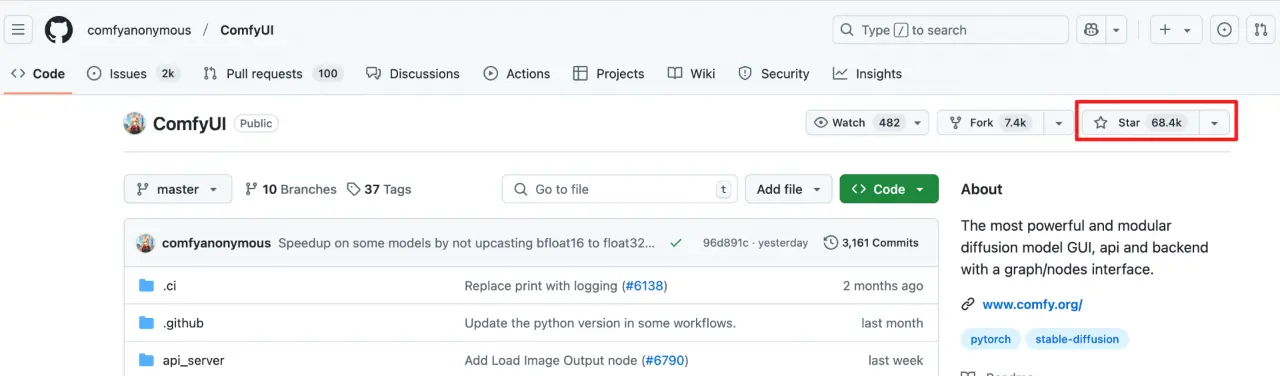Open the www.comfy.org link
The width and height of the screenshot is (1280, 376).
coord(1032,304)
